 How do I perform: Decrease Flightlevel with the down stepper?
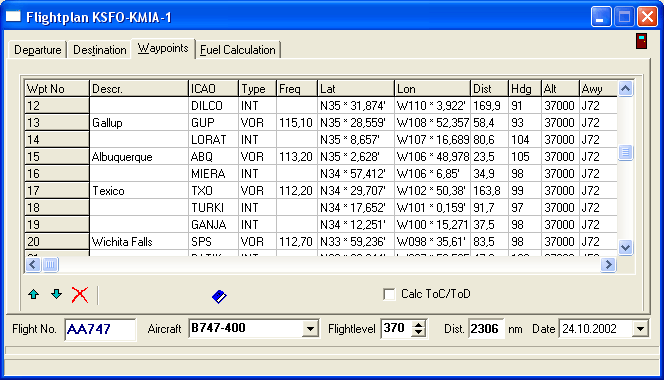418,333
